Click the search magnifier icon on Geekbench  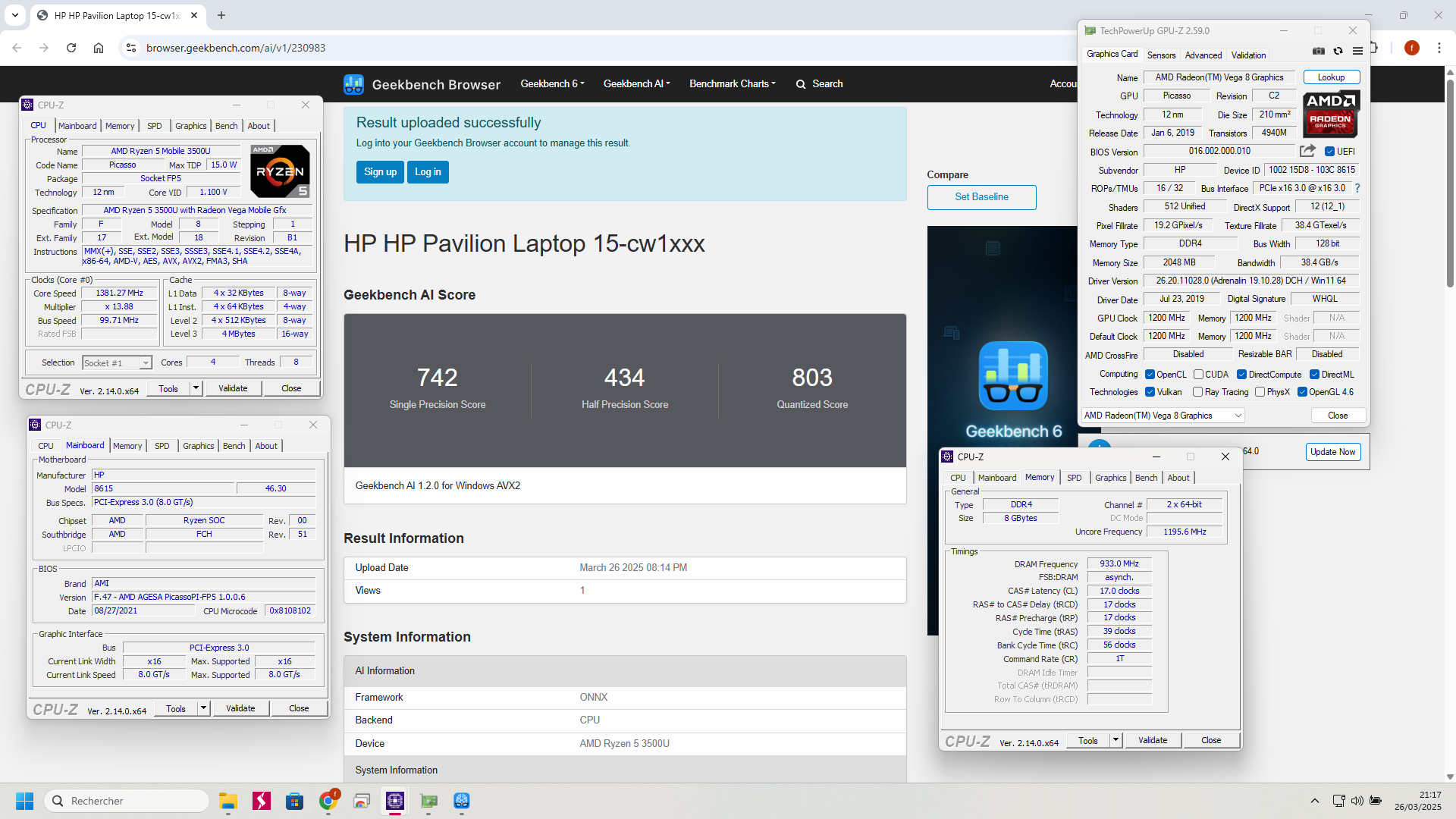click(801, 84)
